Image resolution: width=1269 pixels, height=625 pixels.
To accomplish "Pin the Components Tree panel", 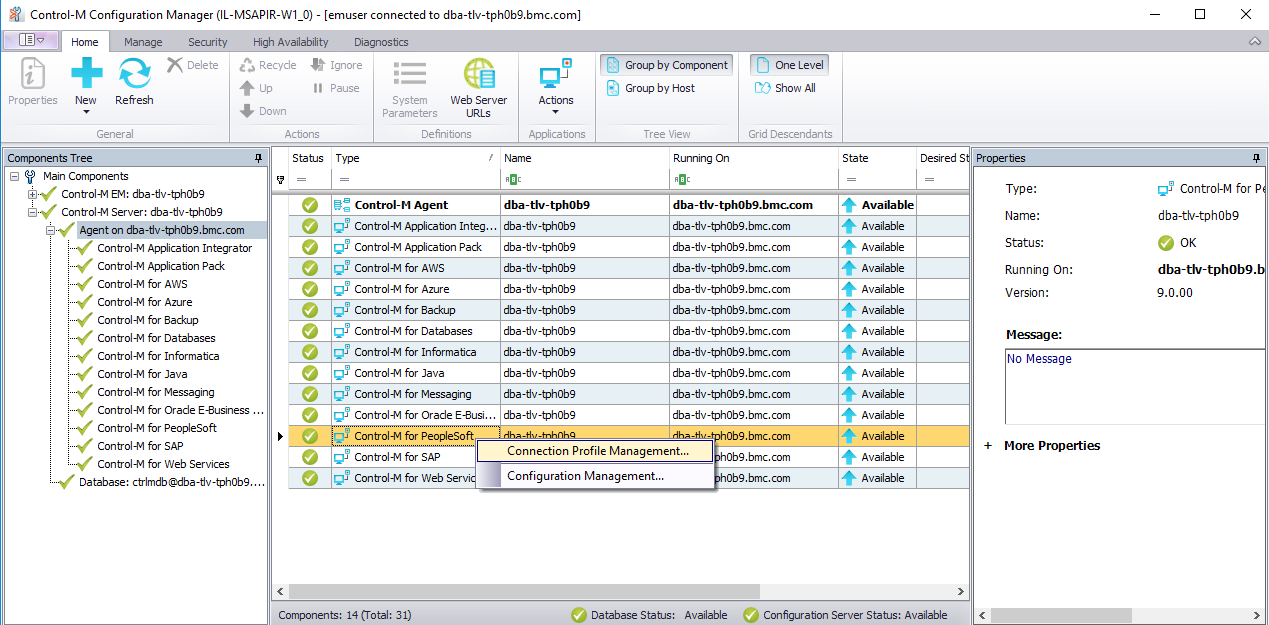I will [259, 158].
